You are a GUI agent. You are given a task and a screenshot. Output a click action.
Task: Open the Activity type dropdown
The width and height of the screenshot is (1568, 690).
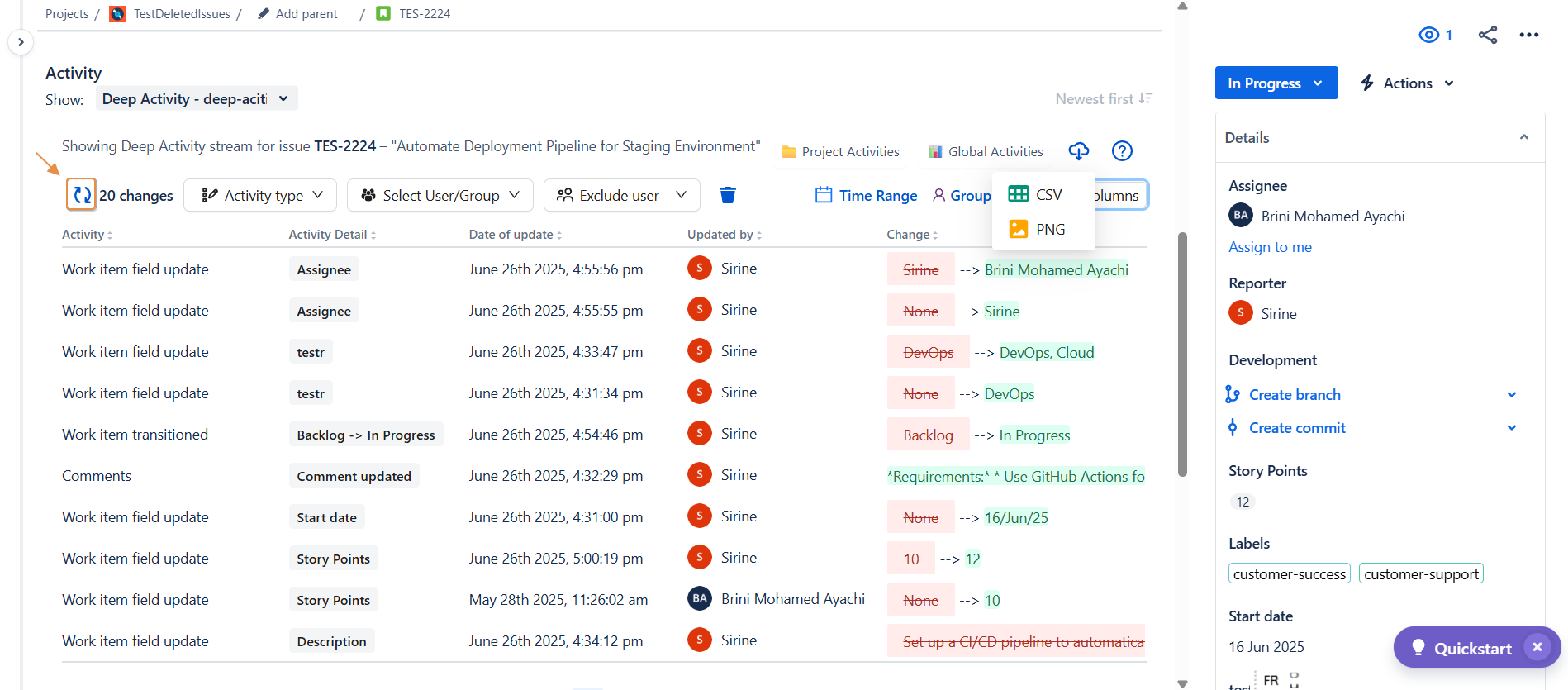click(x=260, y=195)
